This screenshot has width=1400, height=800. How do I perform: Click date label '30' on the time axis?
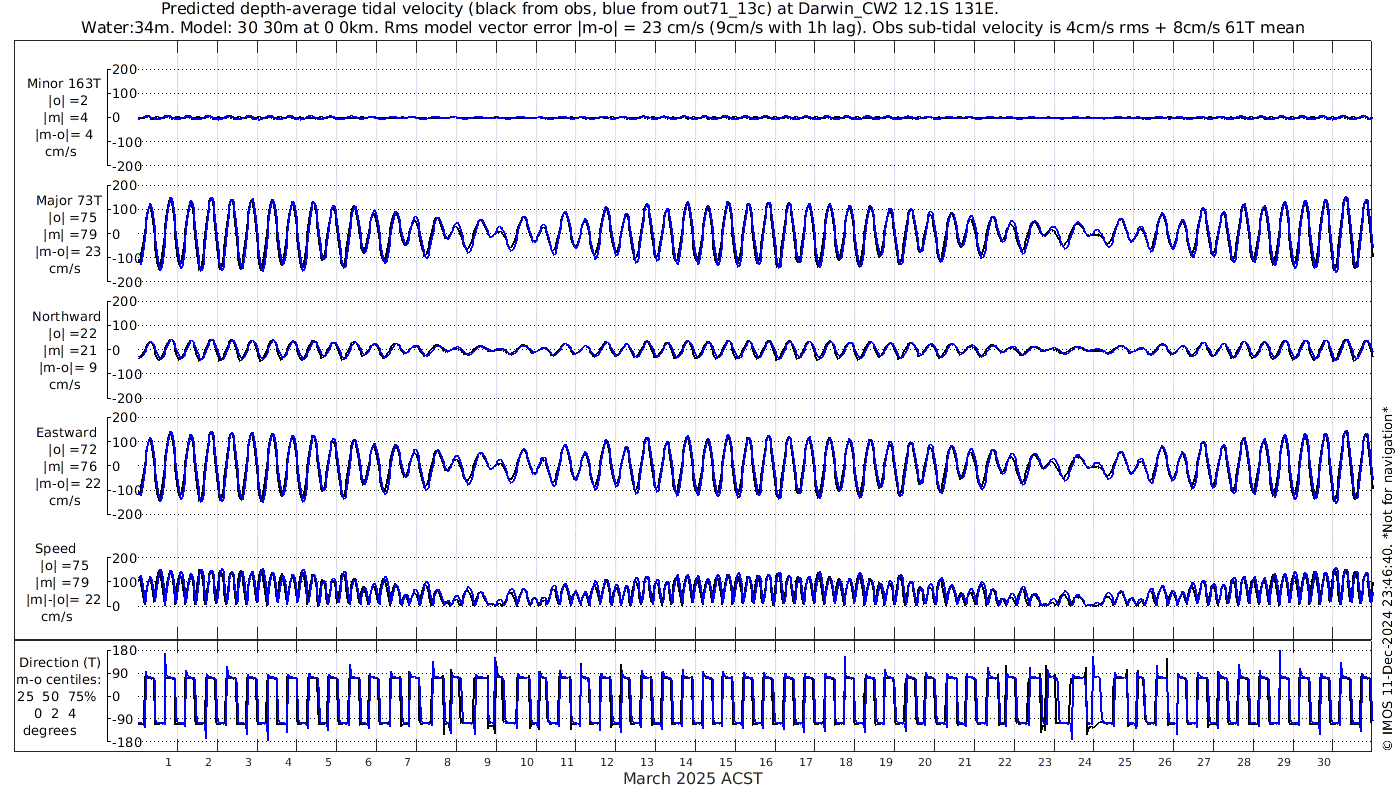(x=1324, y=762)
